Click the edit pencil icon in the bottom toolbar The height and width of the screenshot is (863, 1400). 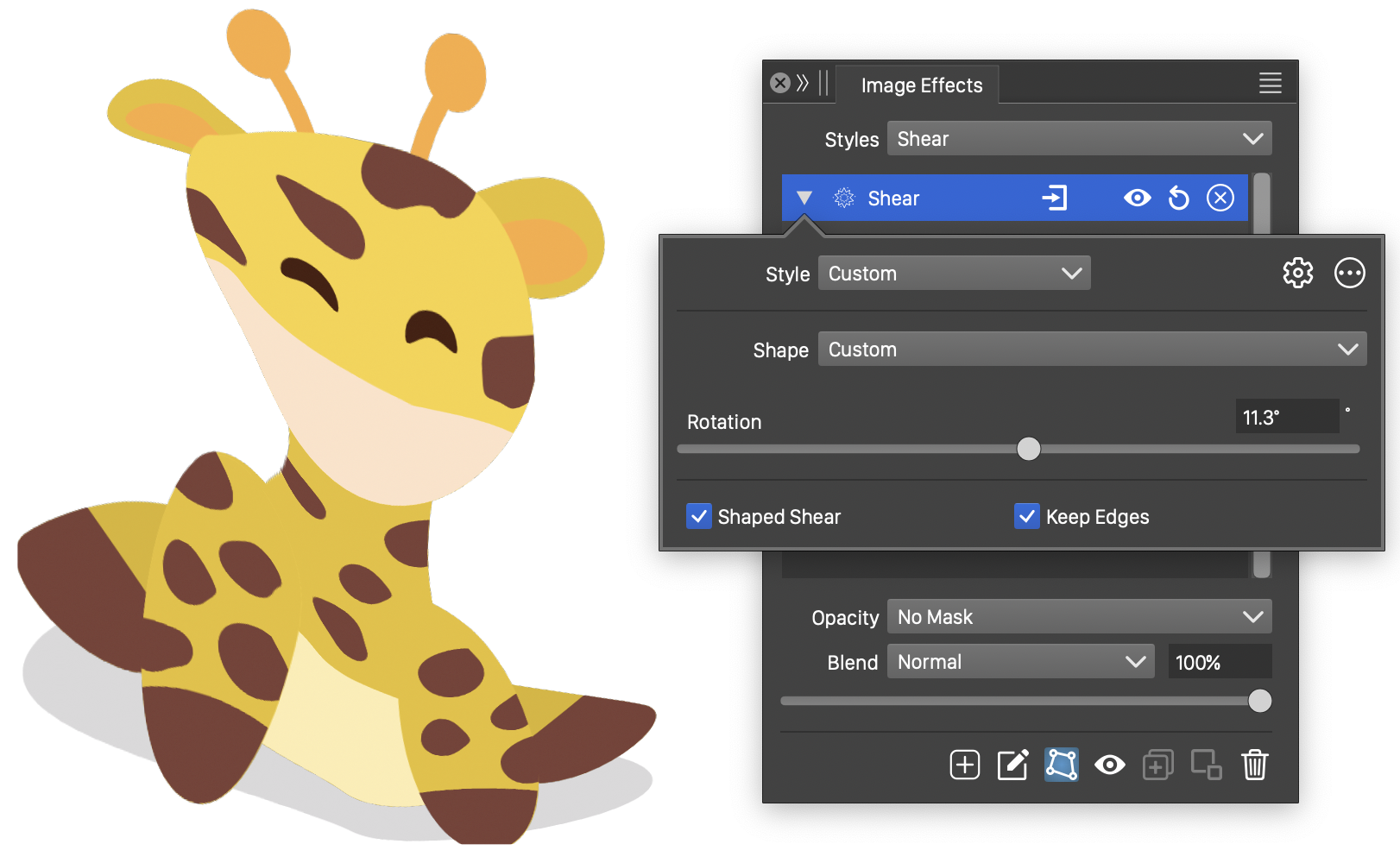pos(1012,765)
